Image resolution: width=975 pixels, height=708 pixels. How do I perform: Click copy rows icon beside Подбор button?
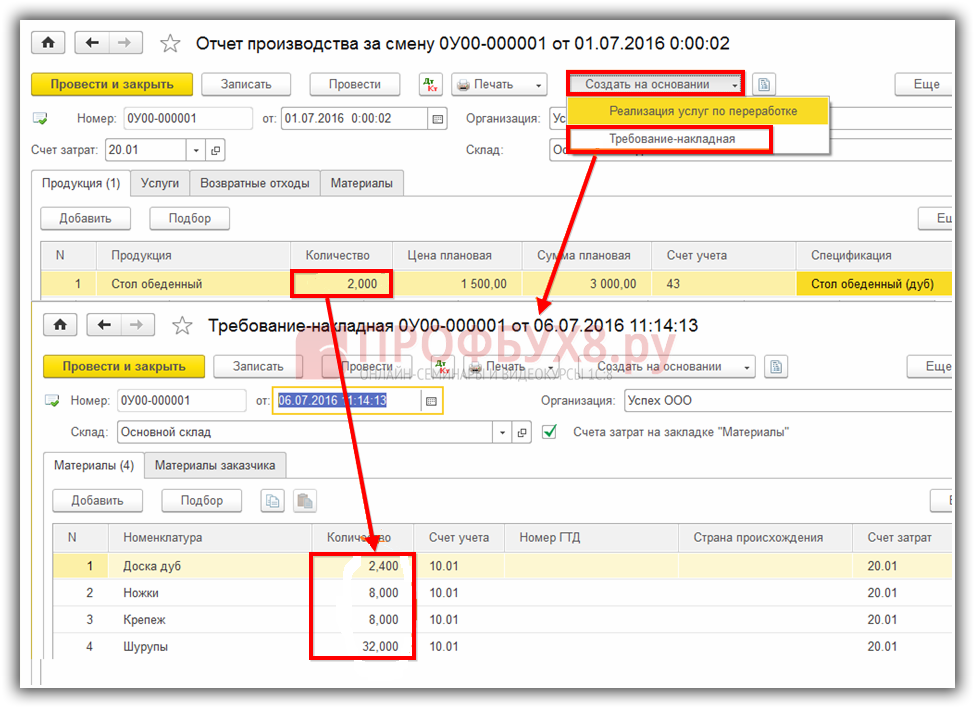[x=273, y=501]
